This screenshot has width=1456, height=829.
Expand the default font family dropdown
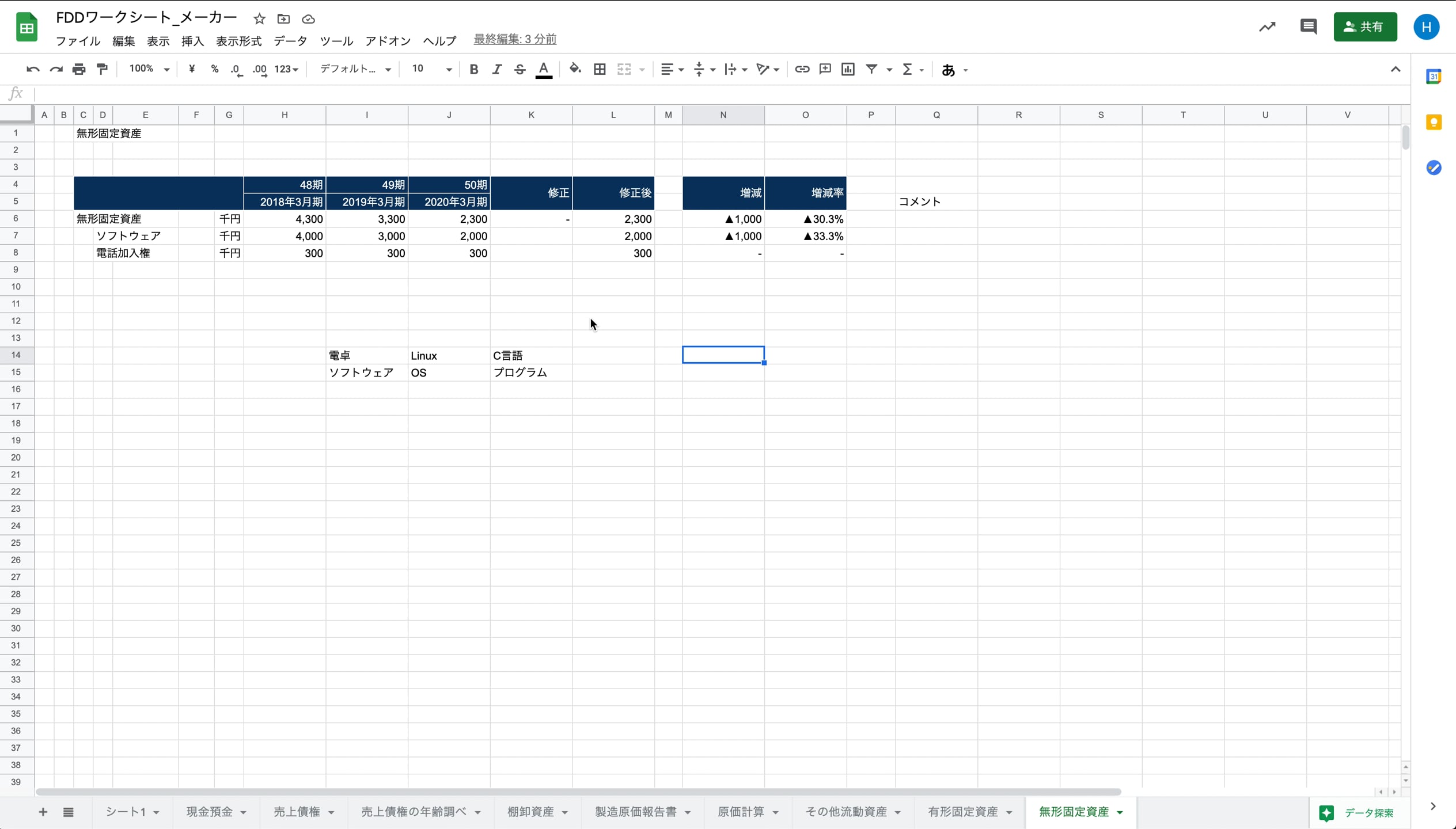pos(355,69)
